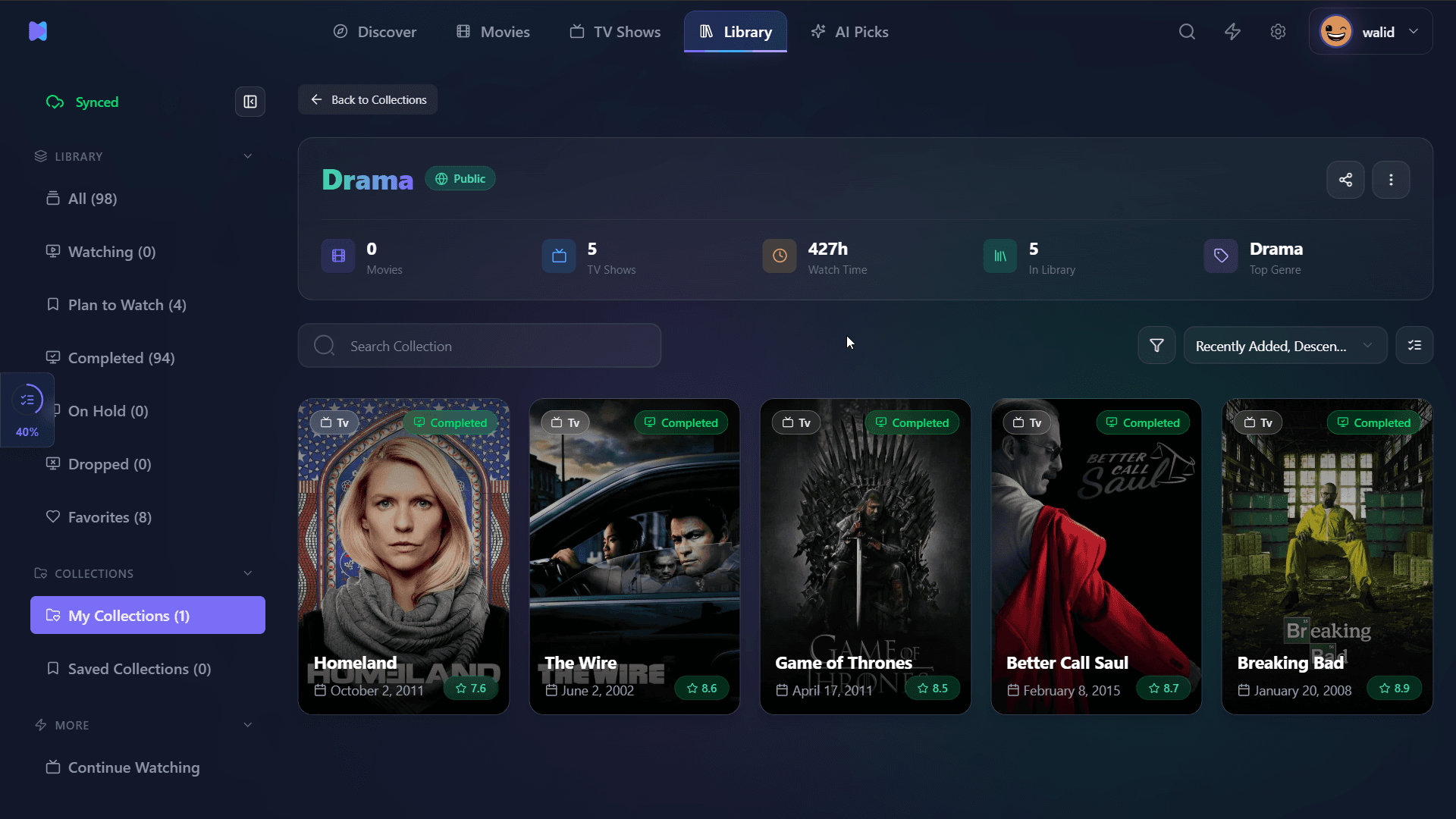Open the settings gear icon
The width and height of the screenshot is (1456, 819).
1278,32
